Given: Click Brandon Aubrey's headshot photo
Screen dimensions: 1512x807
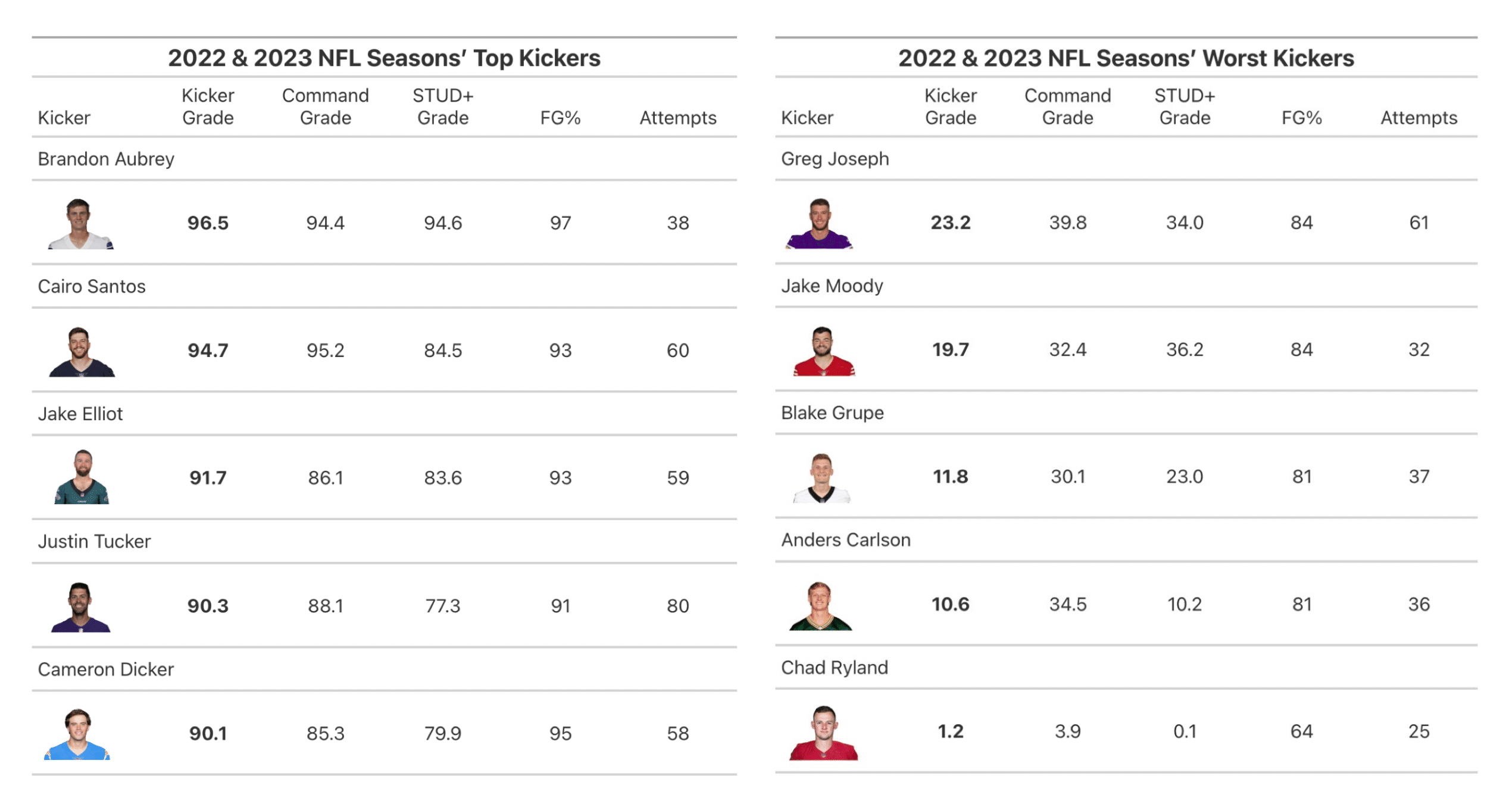Looking at the screenshot, I should pyautogui.click(x=80, y=224).
